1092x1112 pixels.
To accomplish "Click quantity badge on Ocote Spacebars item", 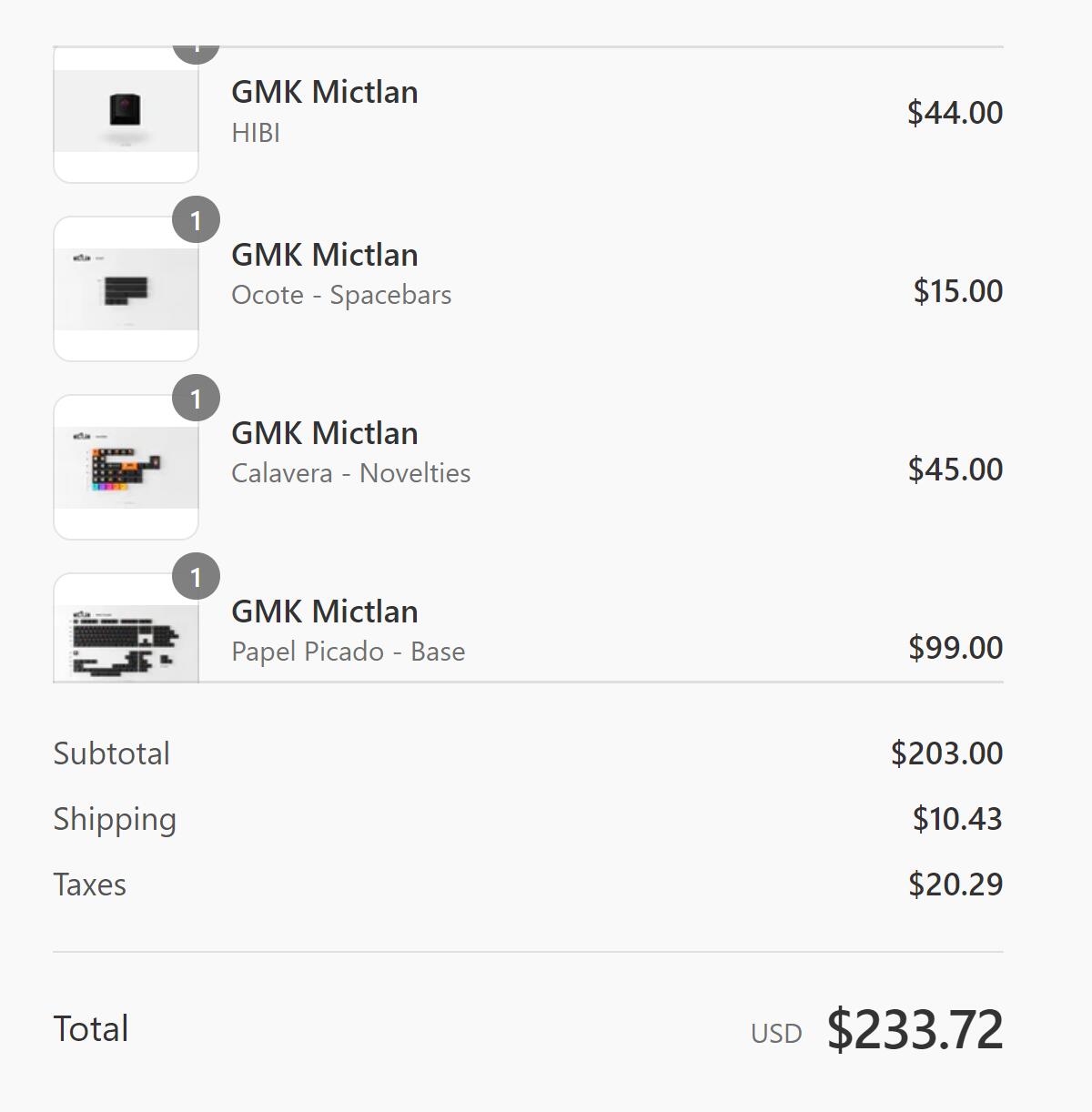I will 196,220.
